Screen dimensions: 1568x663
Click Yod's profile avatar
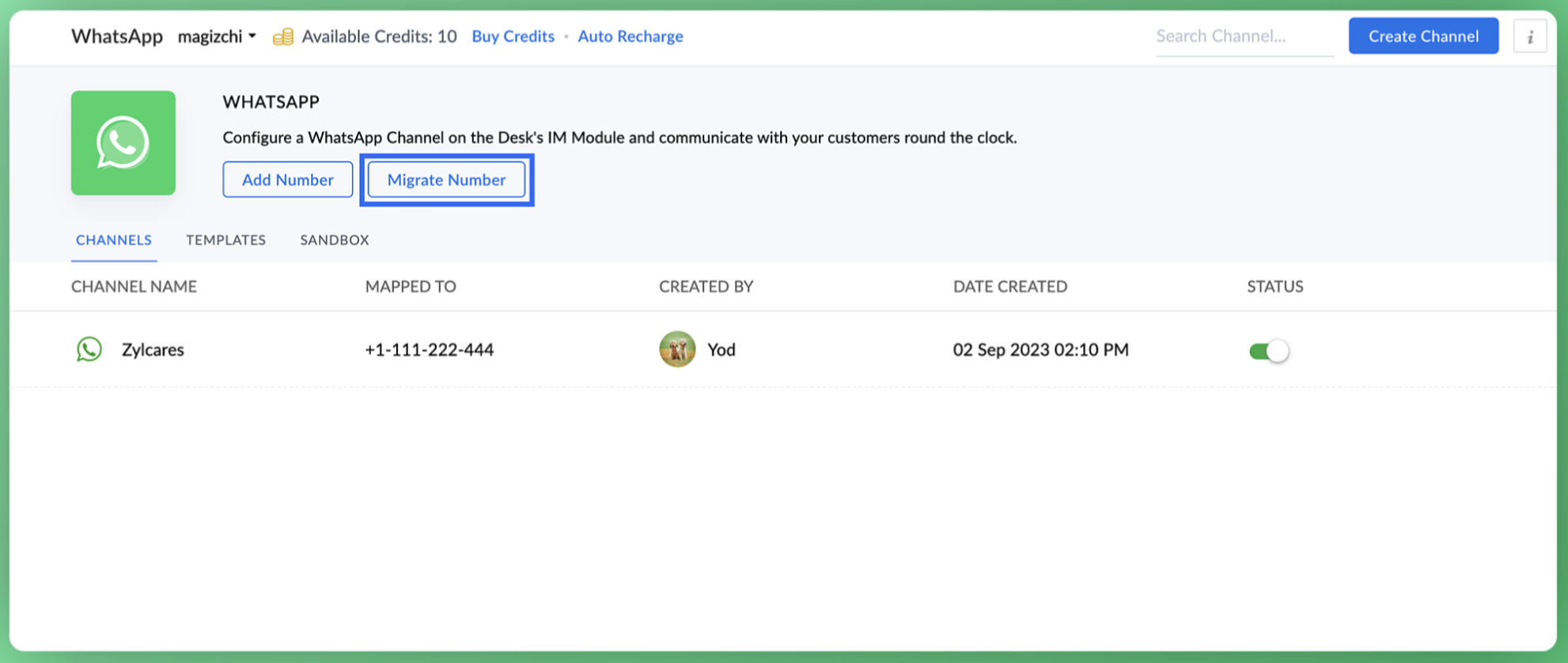[677, 349]
